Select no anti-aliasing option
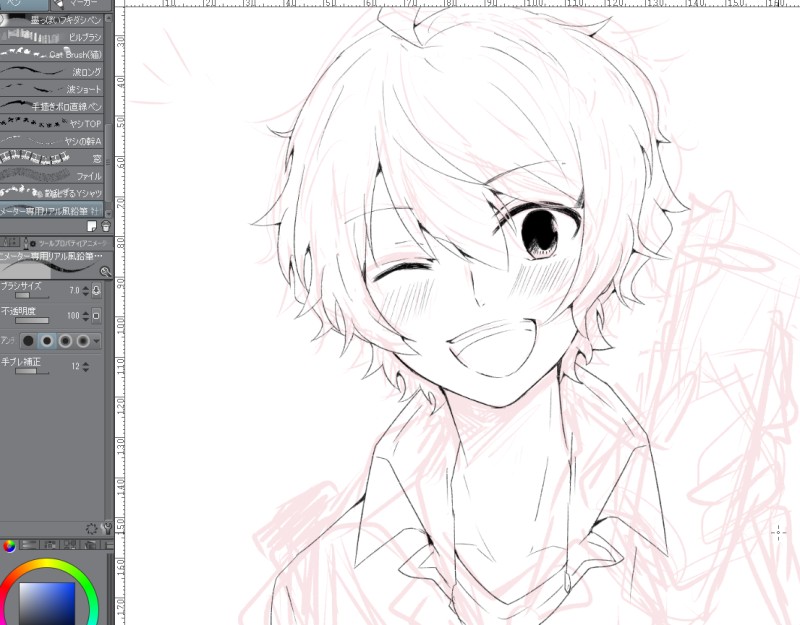 (29, 341)
